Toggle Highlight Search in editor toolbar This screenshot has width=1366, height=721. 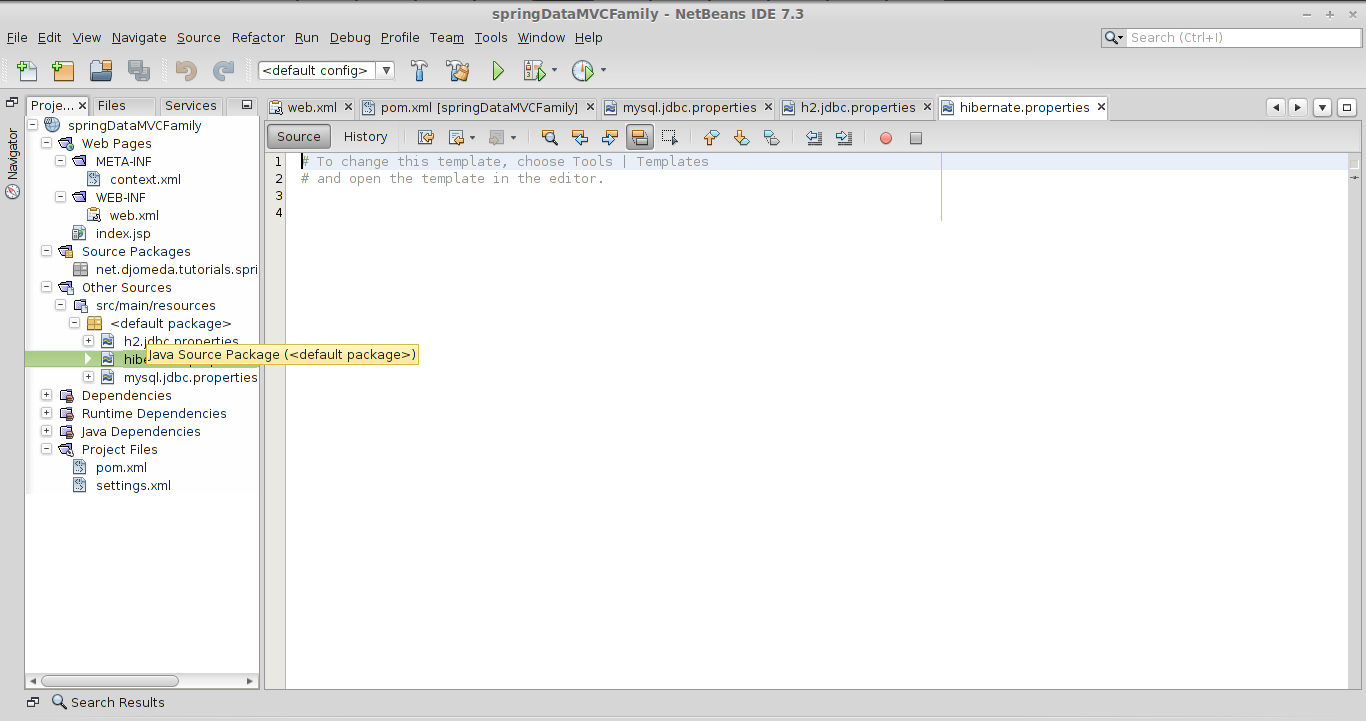[640, 138]
